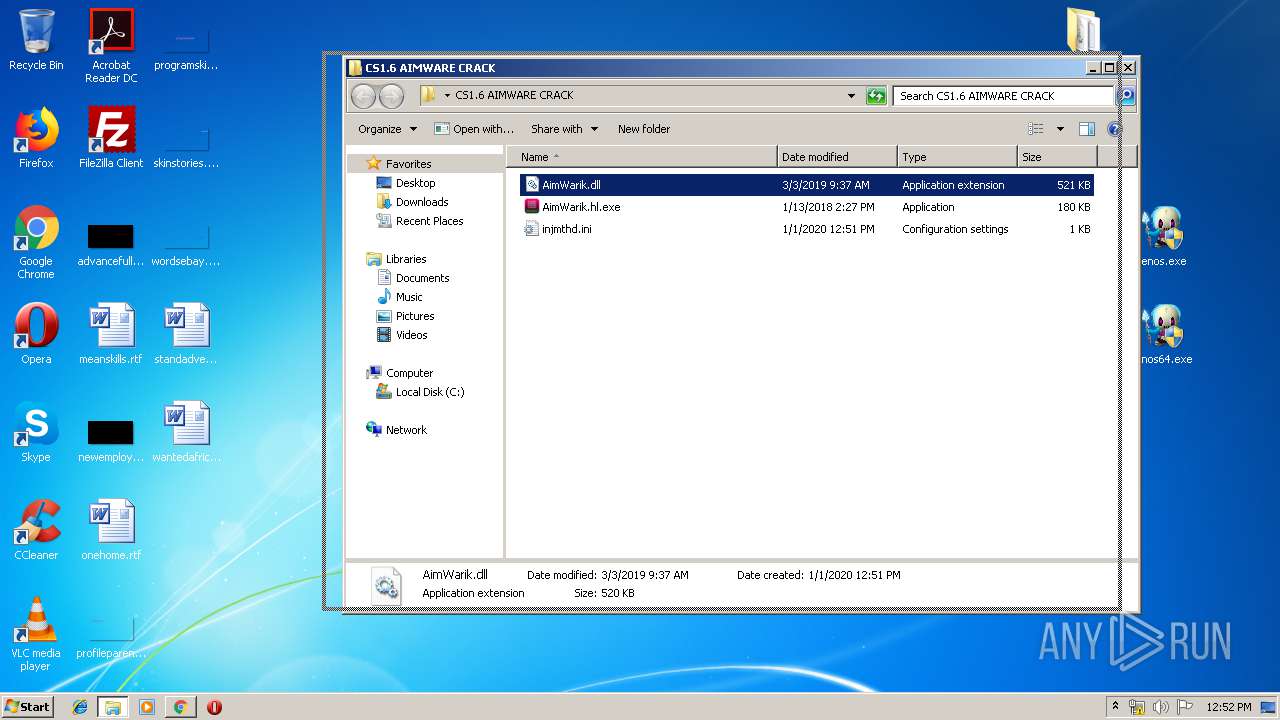1280x720 pixels.
Task: Open the Organize menu
Action: click(x=387, y=129)
